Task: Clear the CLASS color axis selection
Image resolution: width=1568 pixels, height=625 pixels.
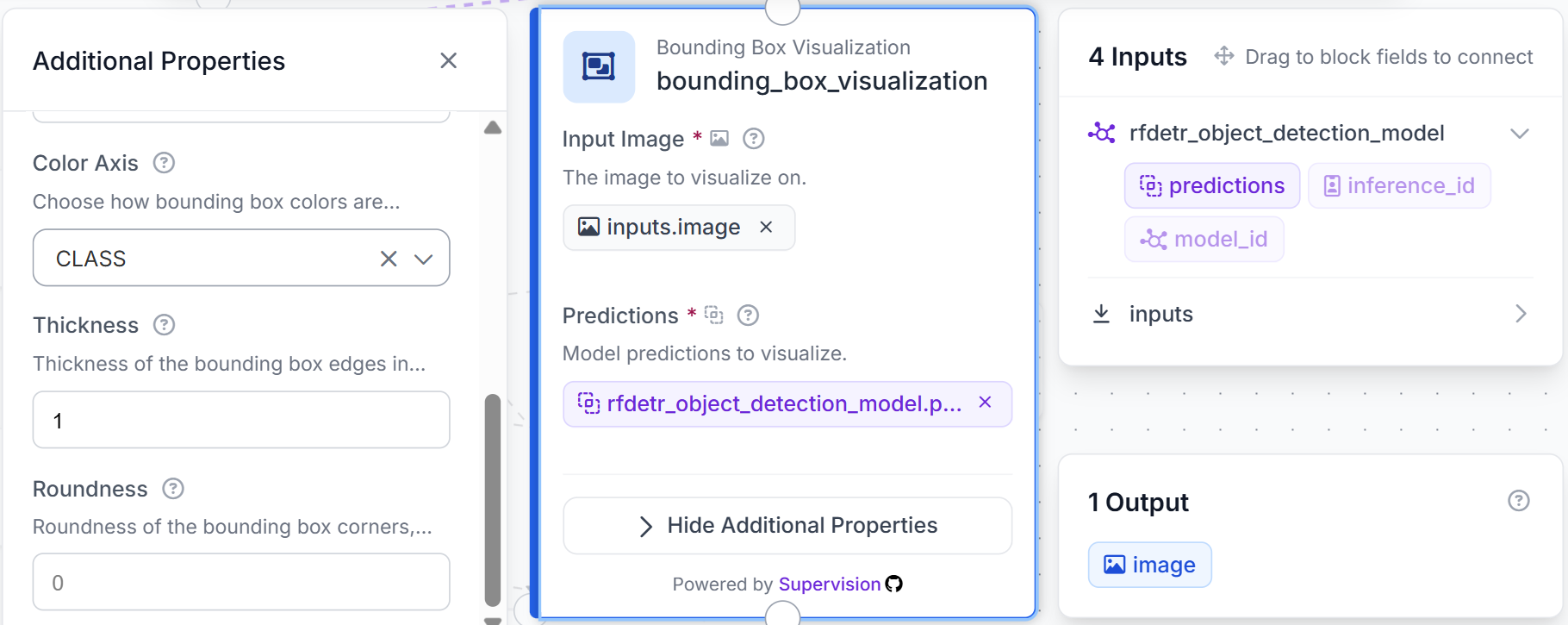Action: [x=389, y=259]
